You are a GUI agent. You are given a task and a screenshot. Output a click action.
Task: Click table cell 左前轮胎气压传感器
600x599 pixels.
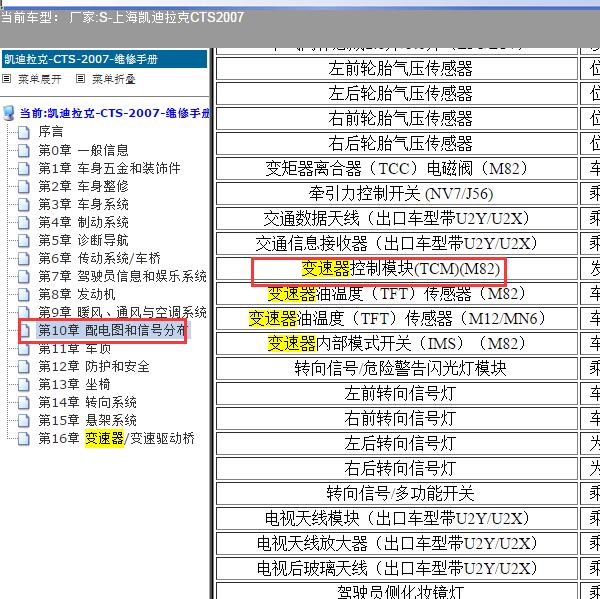pyautogui.click(x=397, y=69)
